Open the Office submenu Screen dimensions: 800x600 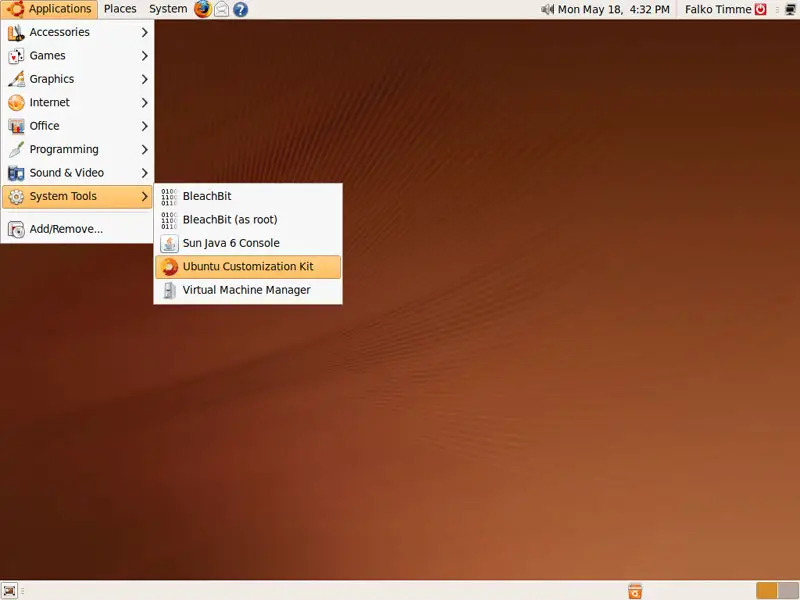[78, 126]
